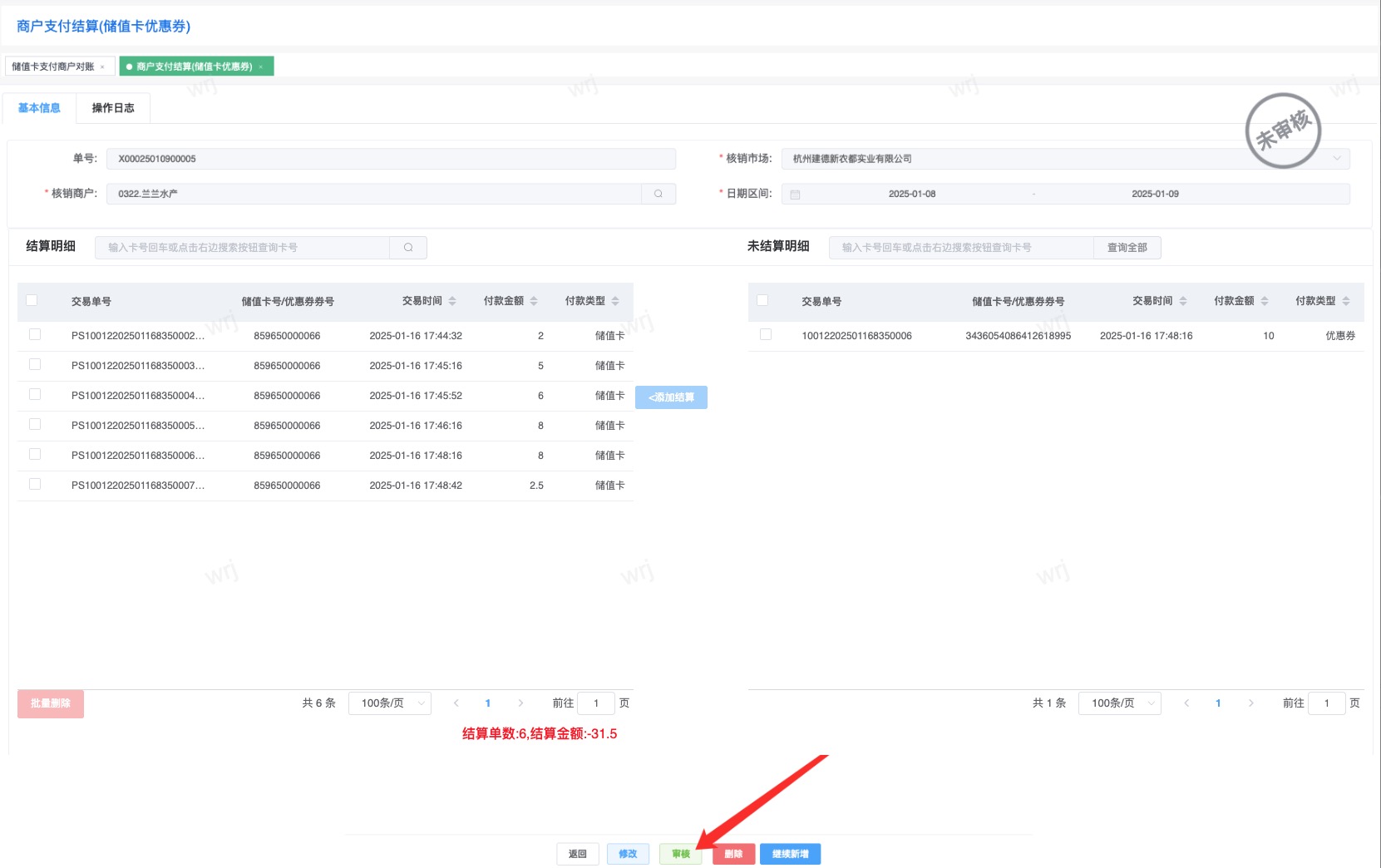The image size is (1381, 868).
Task: Click transaction PS10012202501168350007…
Action: [138, 486]
